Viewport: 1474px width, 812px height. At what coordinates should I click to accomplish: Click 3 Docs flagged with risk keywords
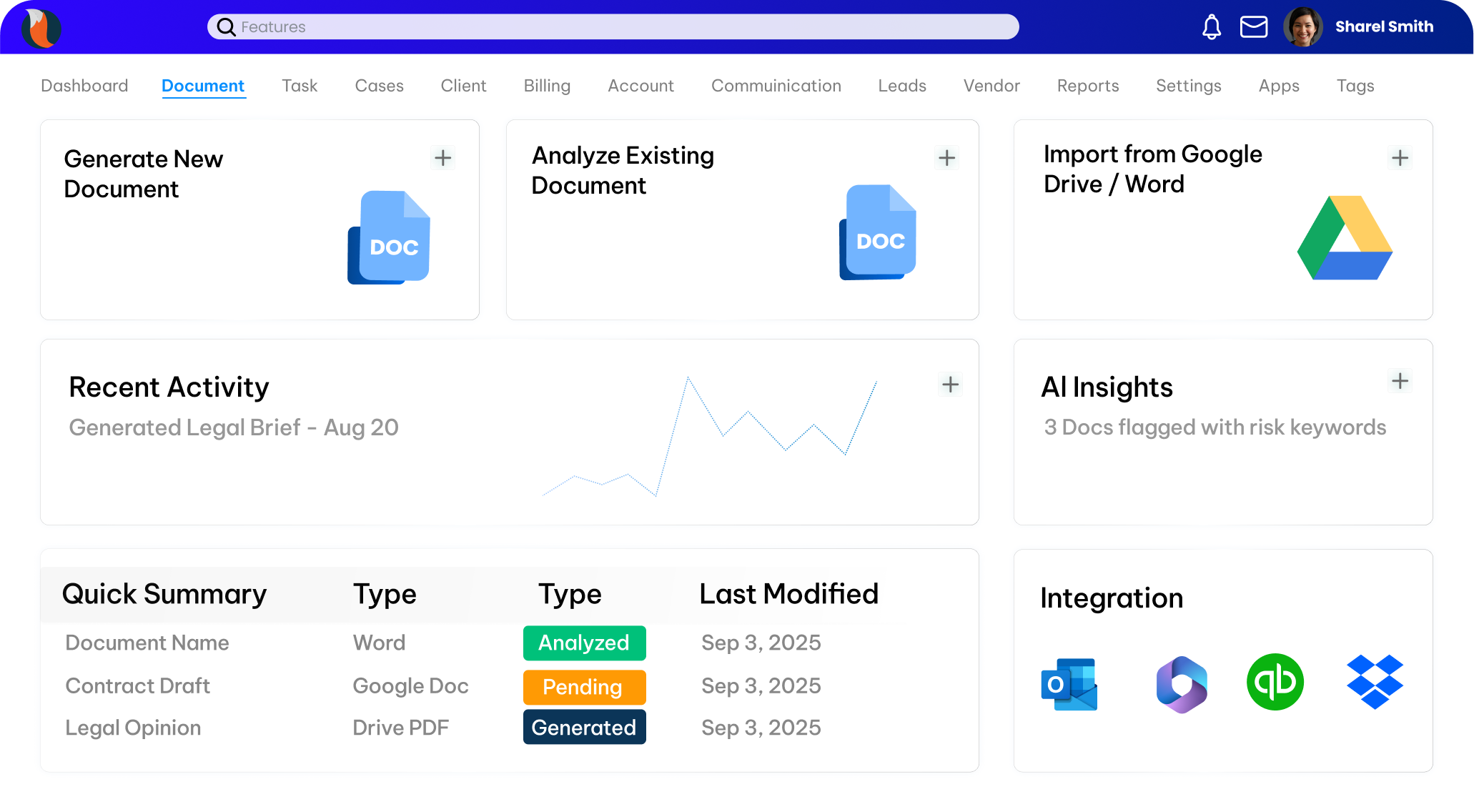[x=1215, y=427]
